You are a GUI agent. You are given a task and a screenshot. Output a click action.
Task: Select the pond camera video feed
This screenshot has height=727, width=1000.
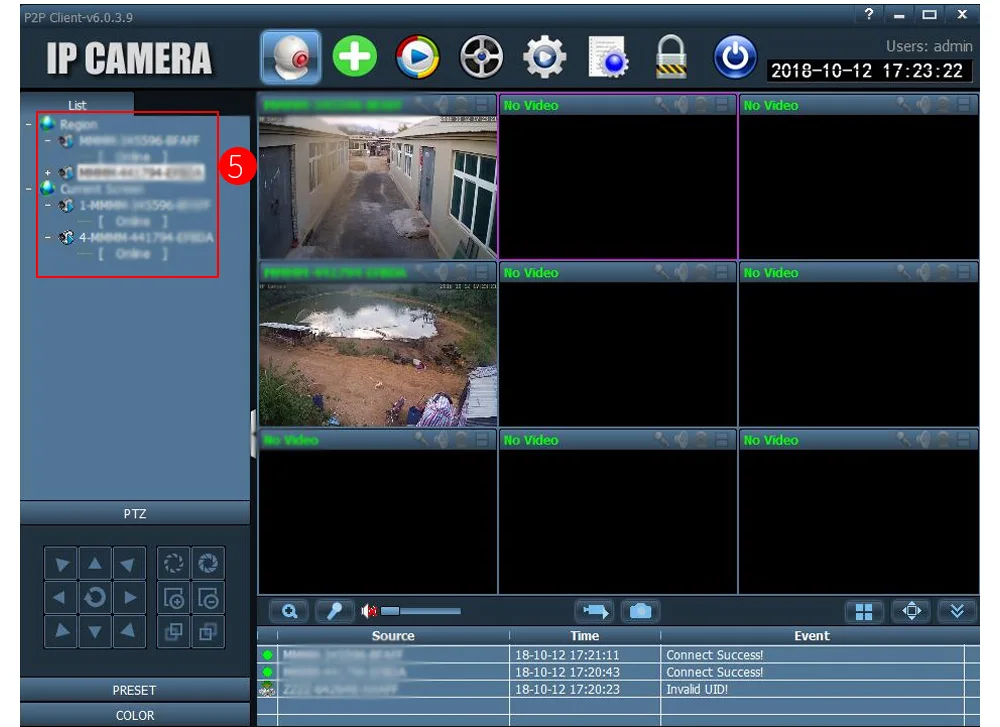[377, 354]
